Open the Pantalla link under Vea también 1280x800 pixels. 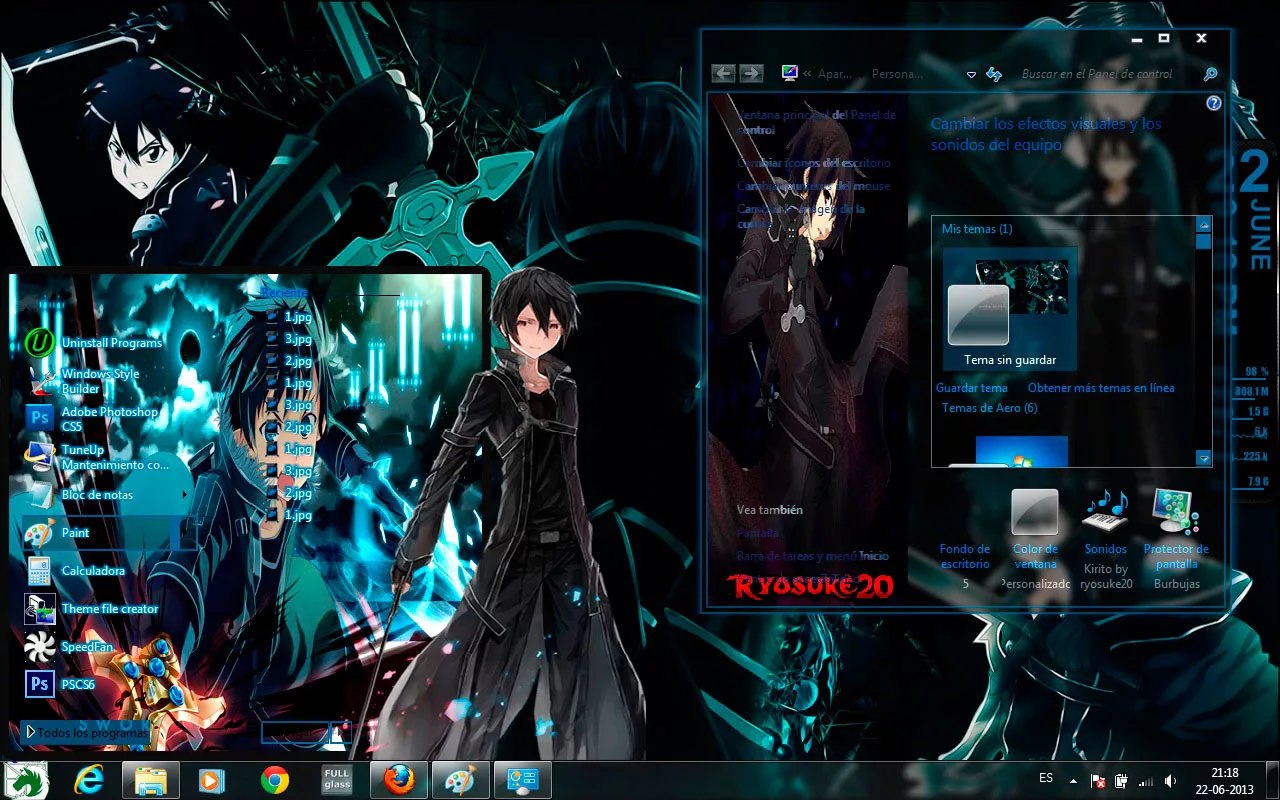point(758,534)
